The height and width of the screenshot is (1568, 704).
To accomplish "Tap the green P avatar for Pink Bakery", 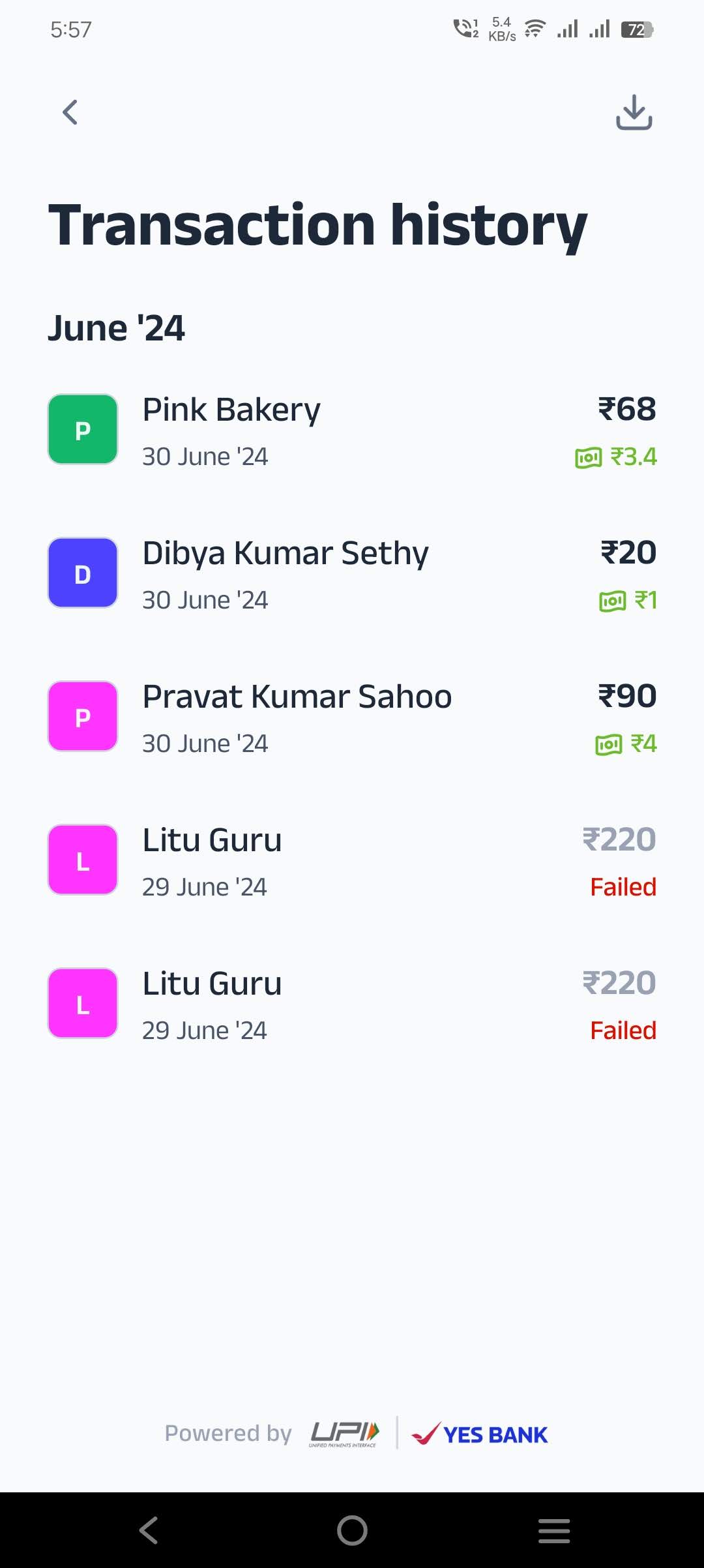I will coord(83,429).
